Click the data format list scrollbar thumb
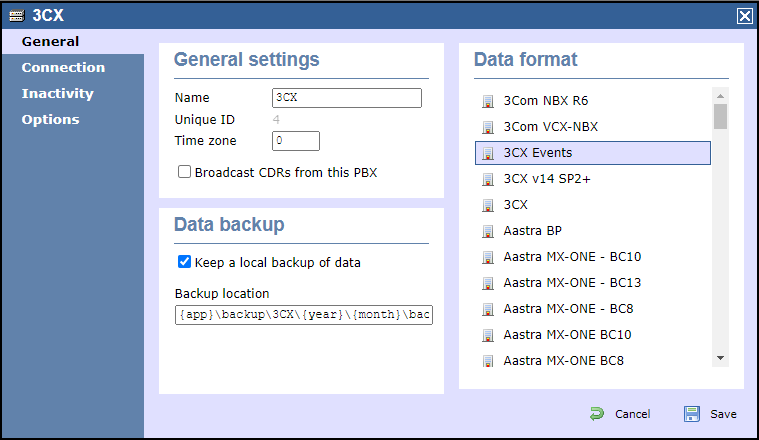Image resolution: width=759 pixels, height=440 pixels. [720, 117]
